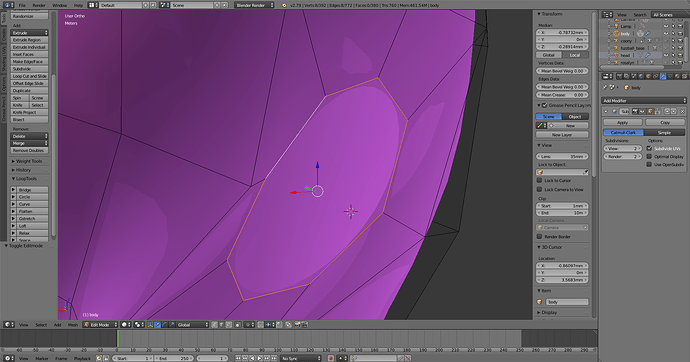Move the Subsurf modifier up
The height and width of the screenshot is (362, 690).
[667, 111]
